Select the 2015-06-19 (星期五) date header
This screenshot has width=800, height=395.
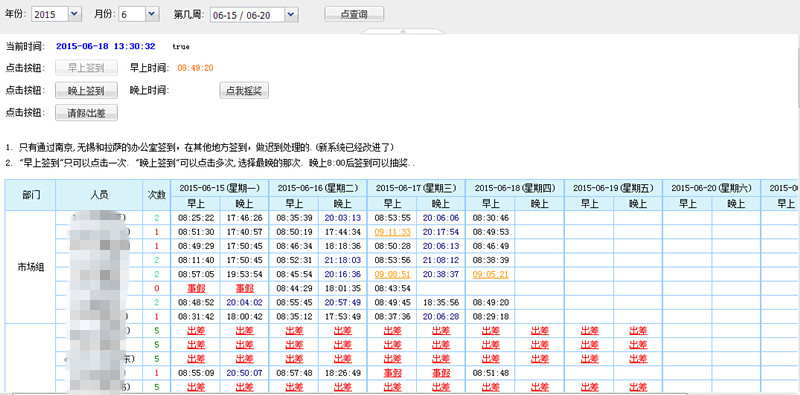tap(613, 188)
